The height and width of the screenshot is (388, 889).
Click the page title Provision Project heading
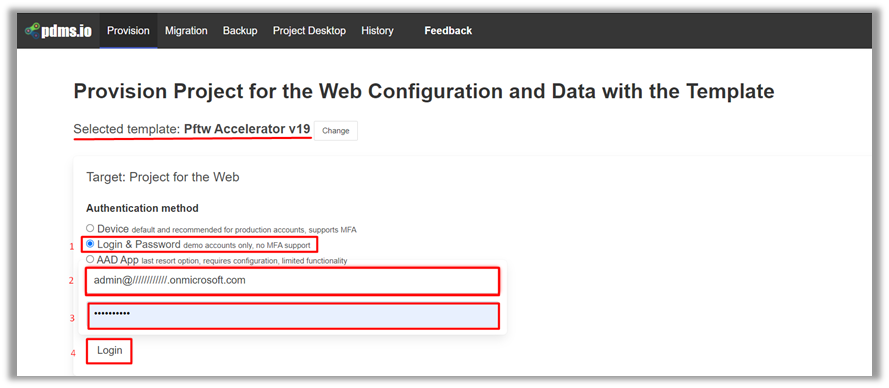pos(424,91)
